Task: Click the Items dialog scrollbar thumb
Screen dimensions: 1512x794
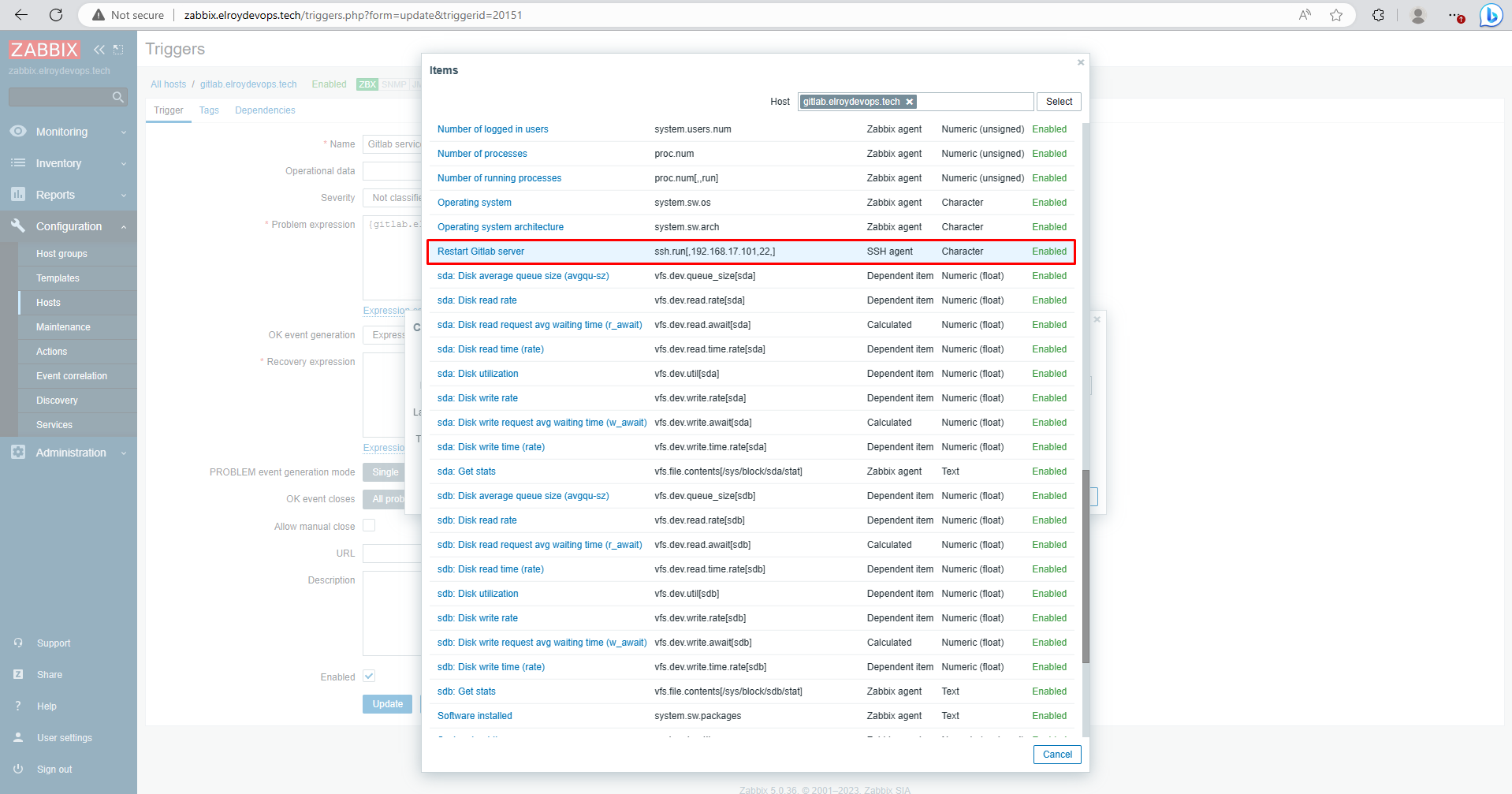Action: pyautogui.click(x=1086, y=566)
